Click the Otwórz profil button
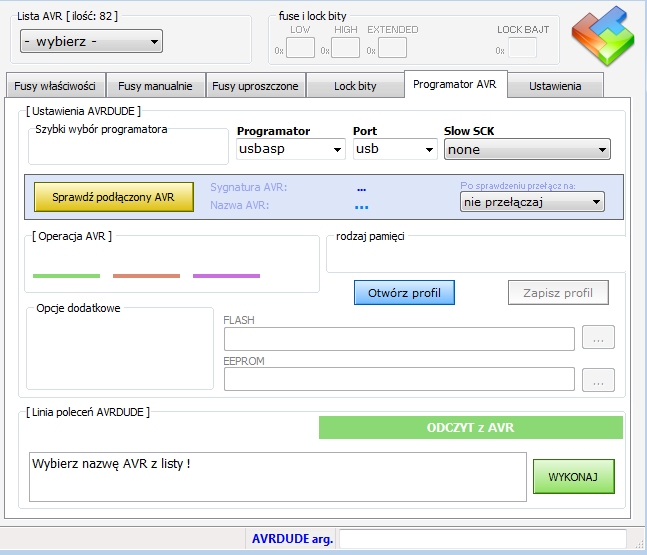Screen dimensions: 647x555 click(x=404, y=293)
